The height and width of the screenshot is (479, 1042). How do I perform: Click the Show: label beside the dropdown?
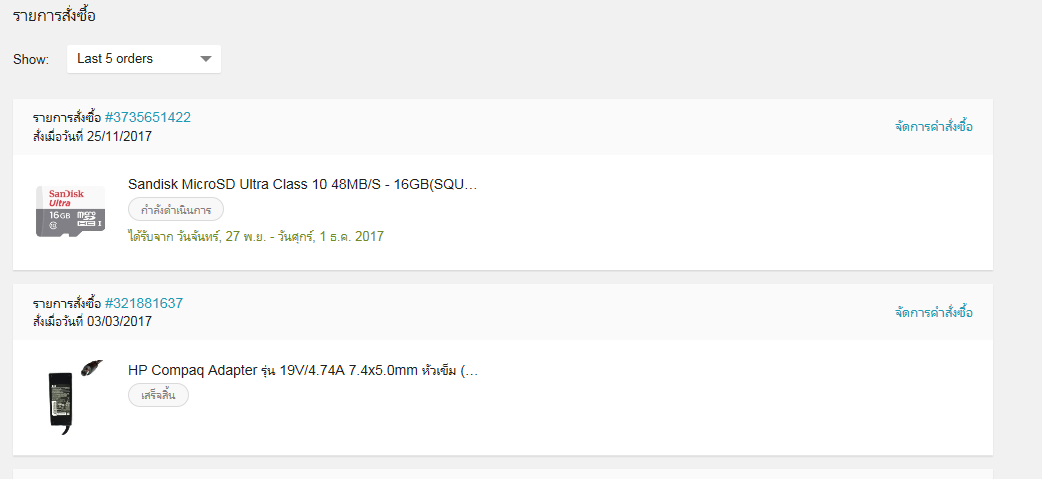coord(31,59)
